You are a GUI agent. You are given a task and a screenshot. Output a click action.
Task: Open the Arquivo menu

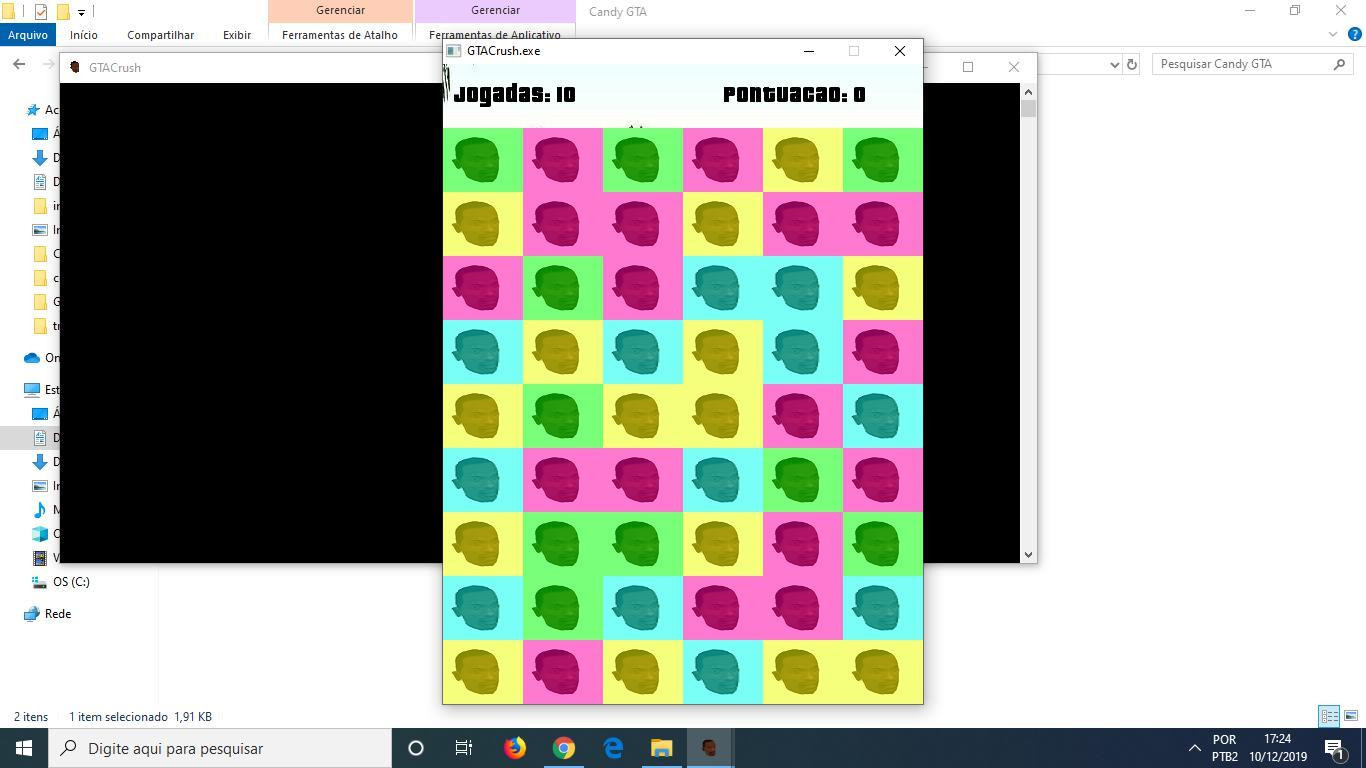(x=27, y=34)
